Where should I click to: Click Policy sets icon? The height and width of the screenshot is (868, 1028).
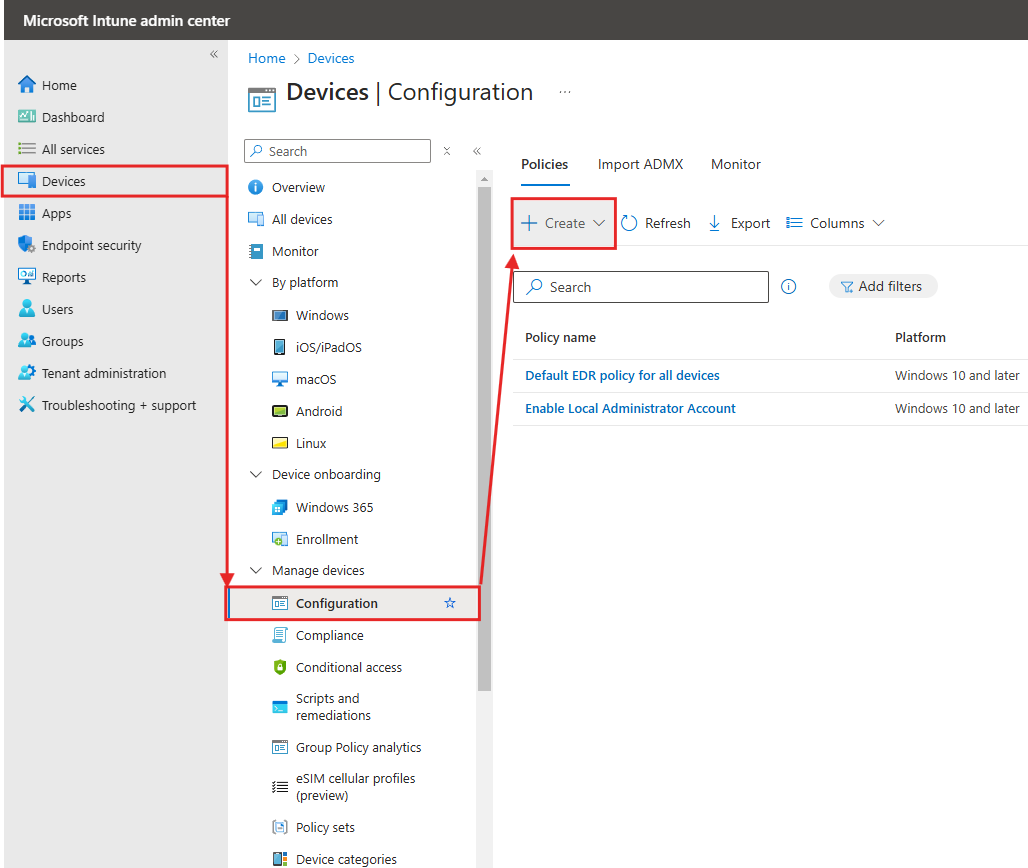(x=280, y=827)
